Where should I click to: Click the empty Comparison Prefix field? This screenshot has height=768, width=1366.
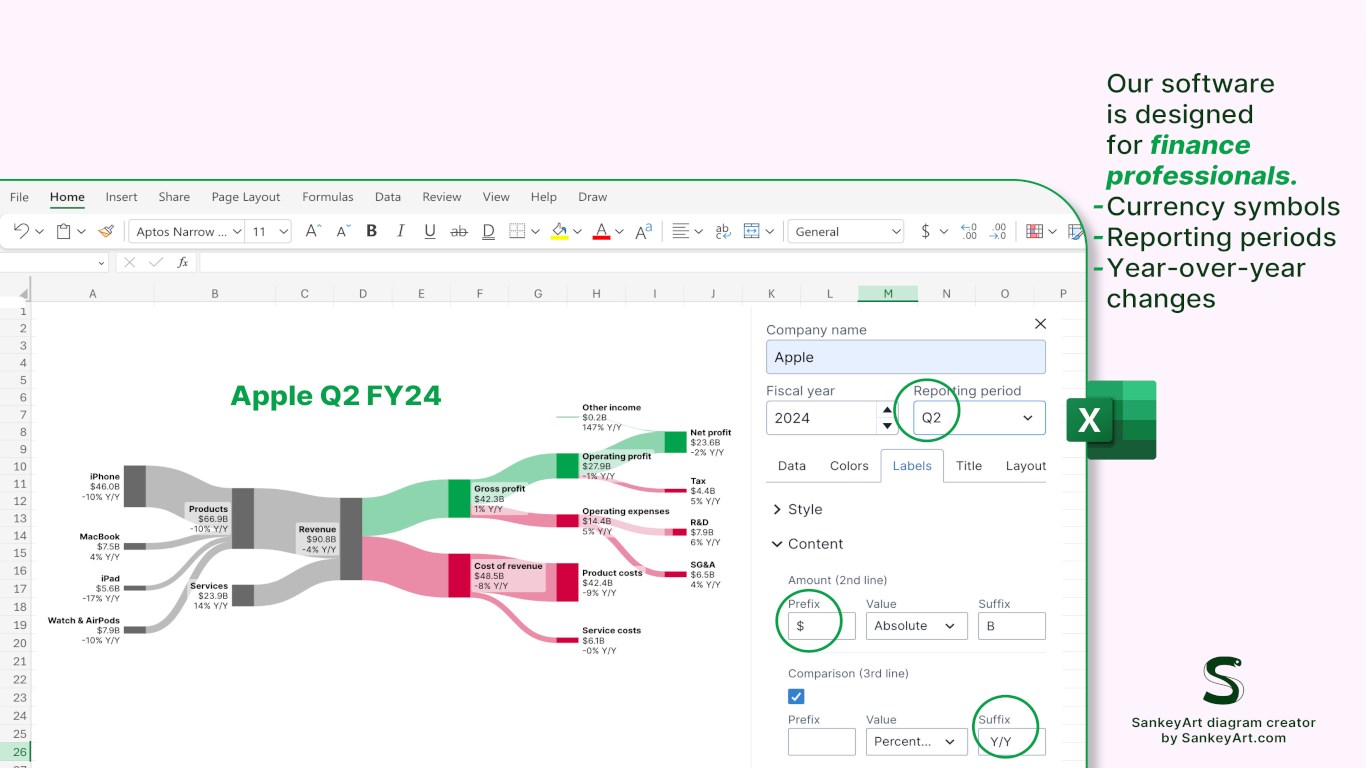pyautogui.click(x=822, y=742)
